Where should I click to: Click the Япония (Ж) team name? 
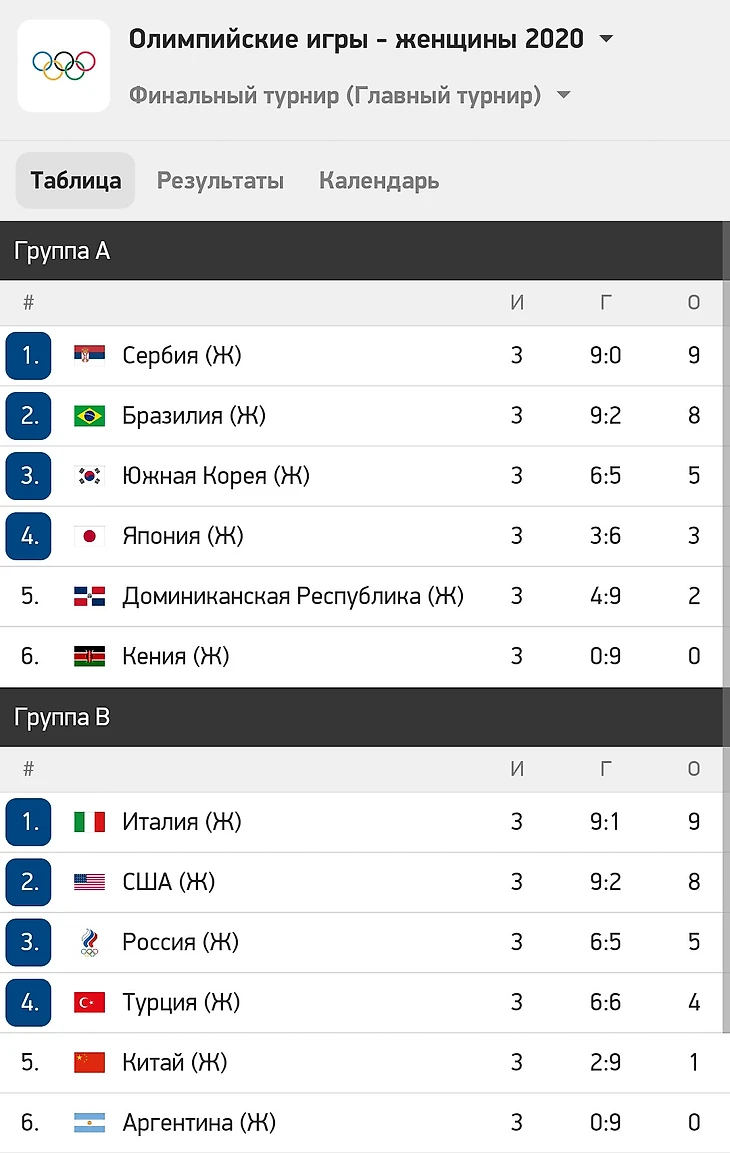[182, 536]
